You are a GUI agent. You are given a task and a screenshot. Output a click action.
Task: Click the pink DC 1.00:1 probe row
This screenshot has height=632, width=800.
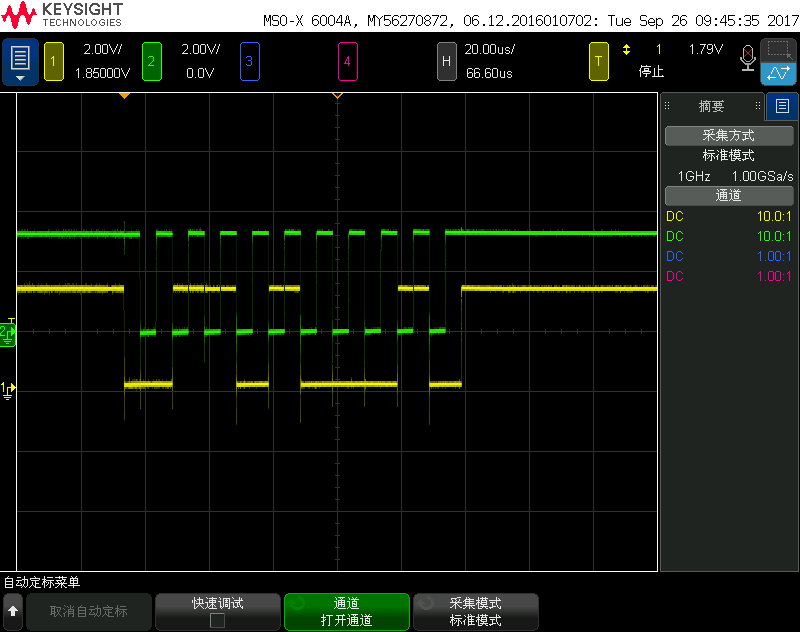(729, 276)
